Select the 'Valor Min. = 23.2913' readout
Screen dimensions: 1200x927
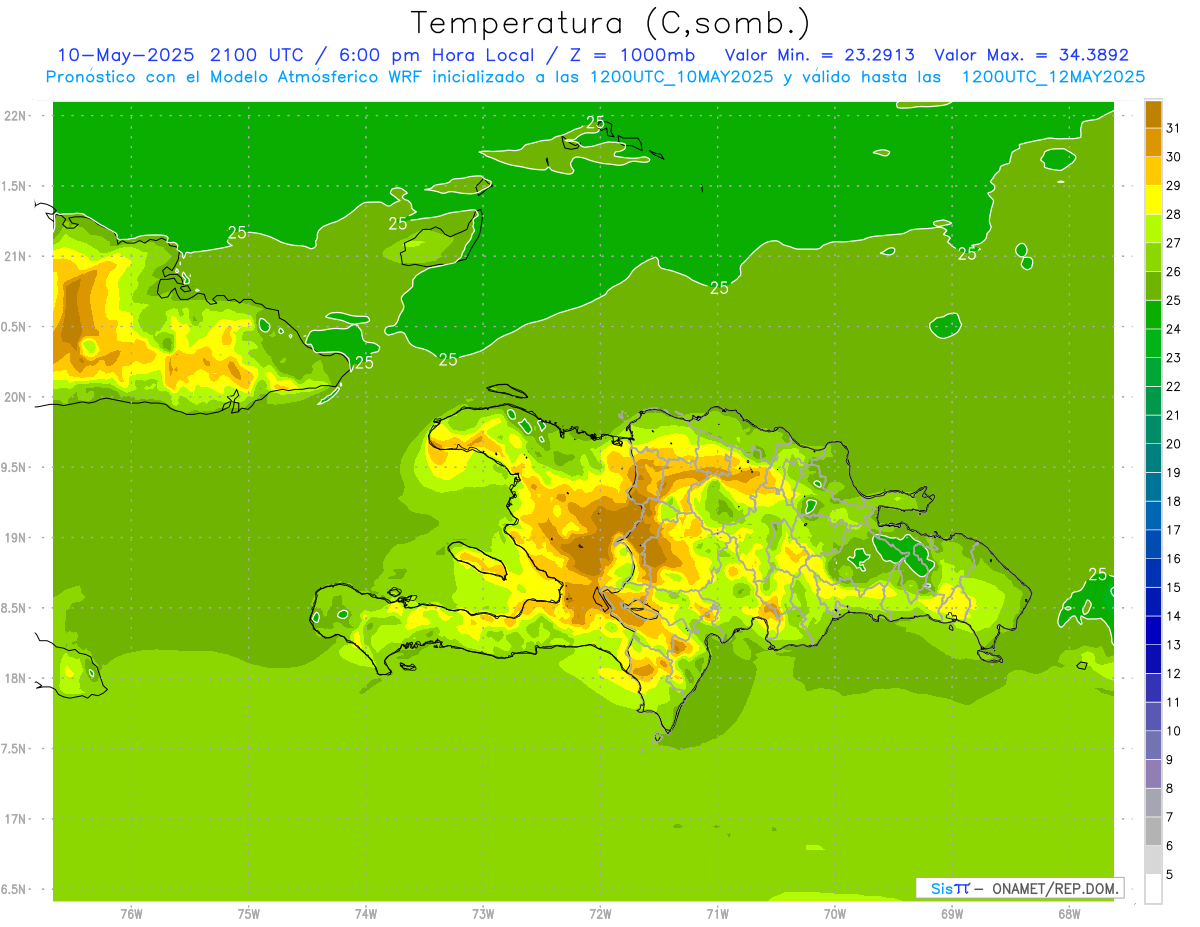(819, 55)
